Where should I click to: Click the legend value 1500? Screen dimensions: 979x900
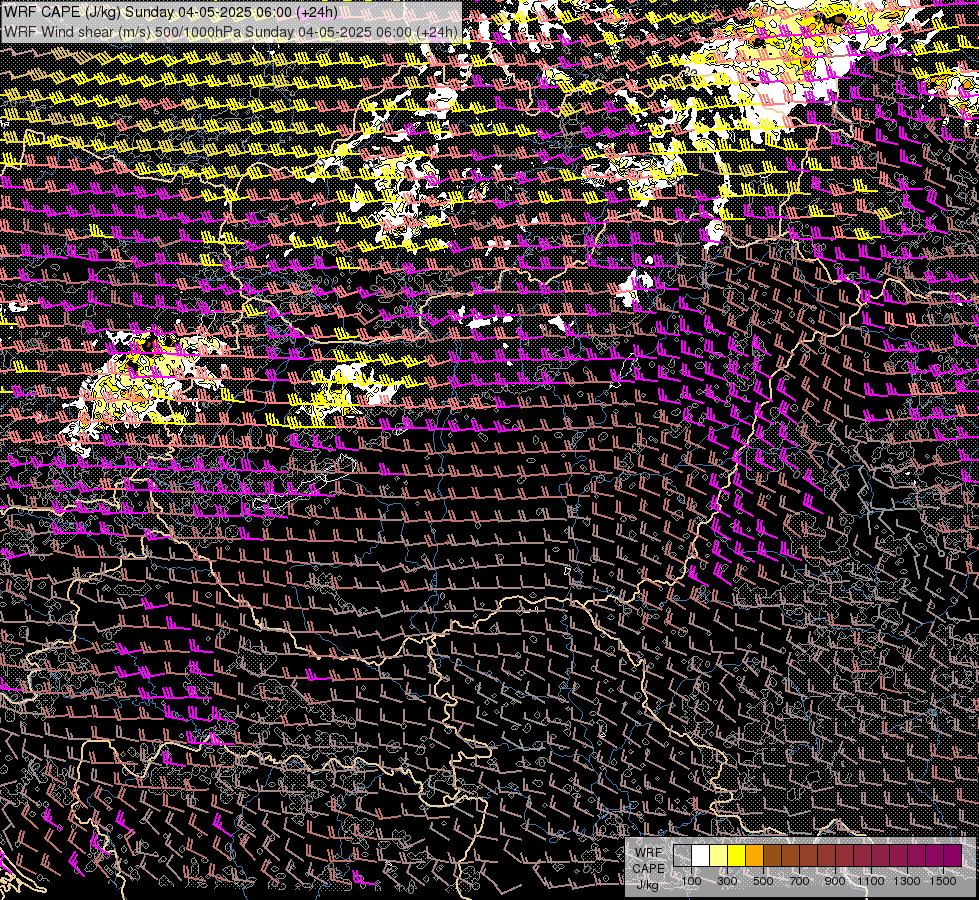tap(943, 881)
